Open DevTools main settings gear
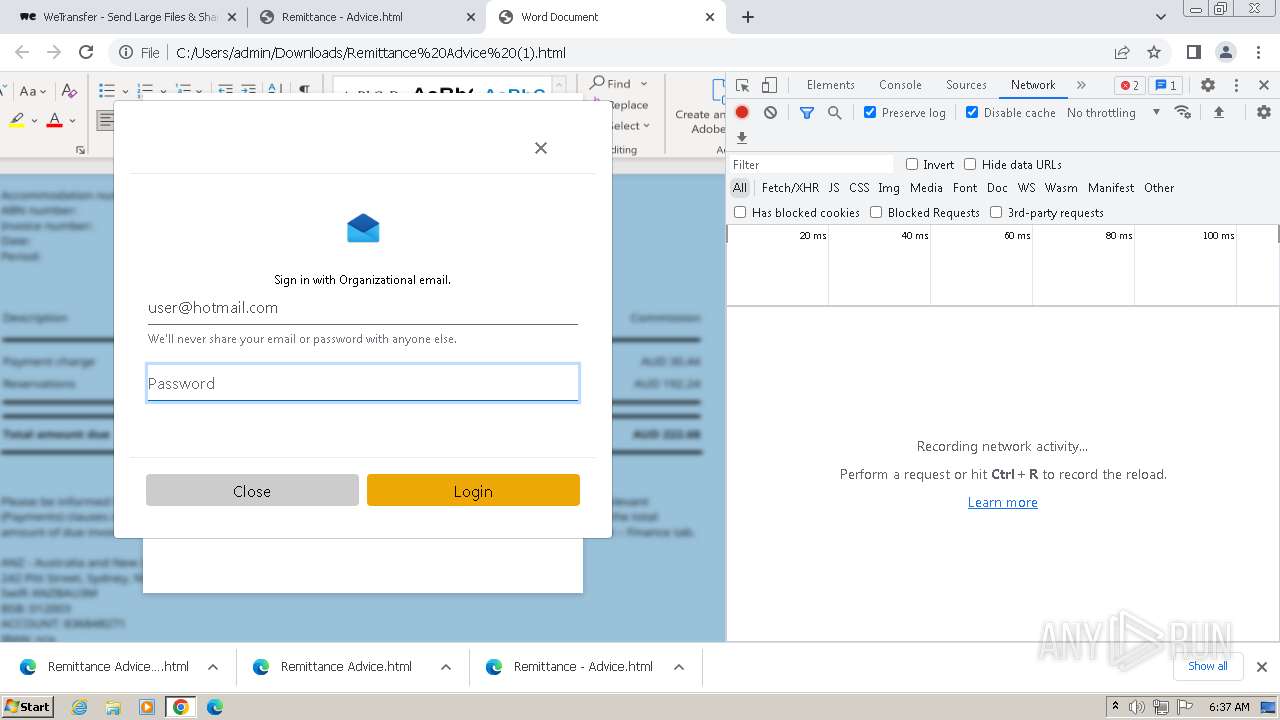The height and width of the screenshot is (720, 1280). tap(1208, 85)
